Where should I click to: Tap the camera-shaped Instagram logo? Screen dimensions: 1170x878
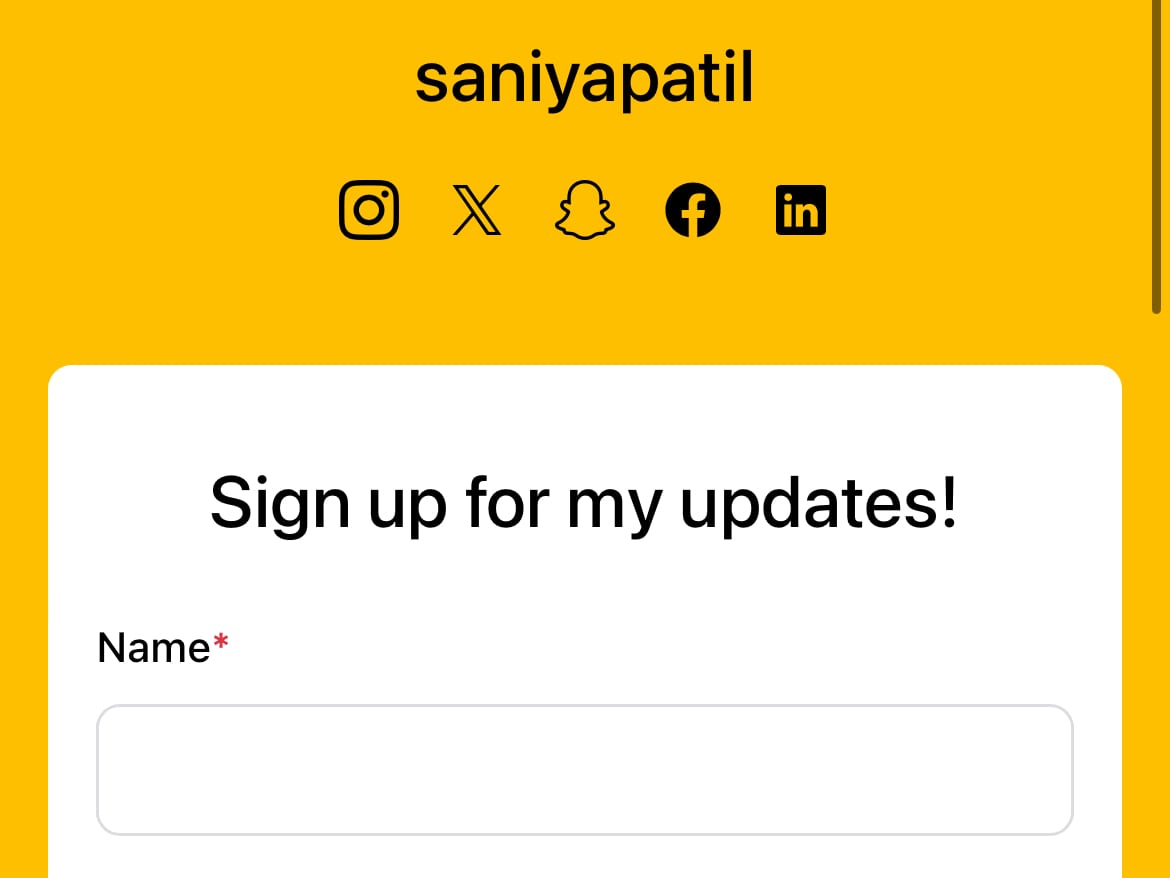point(369,210)
